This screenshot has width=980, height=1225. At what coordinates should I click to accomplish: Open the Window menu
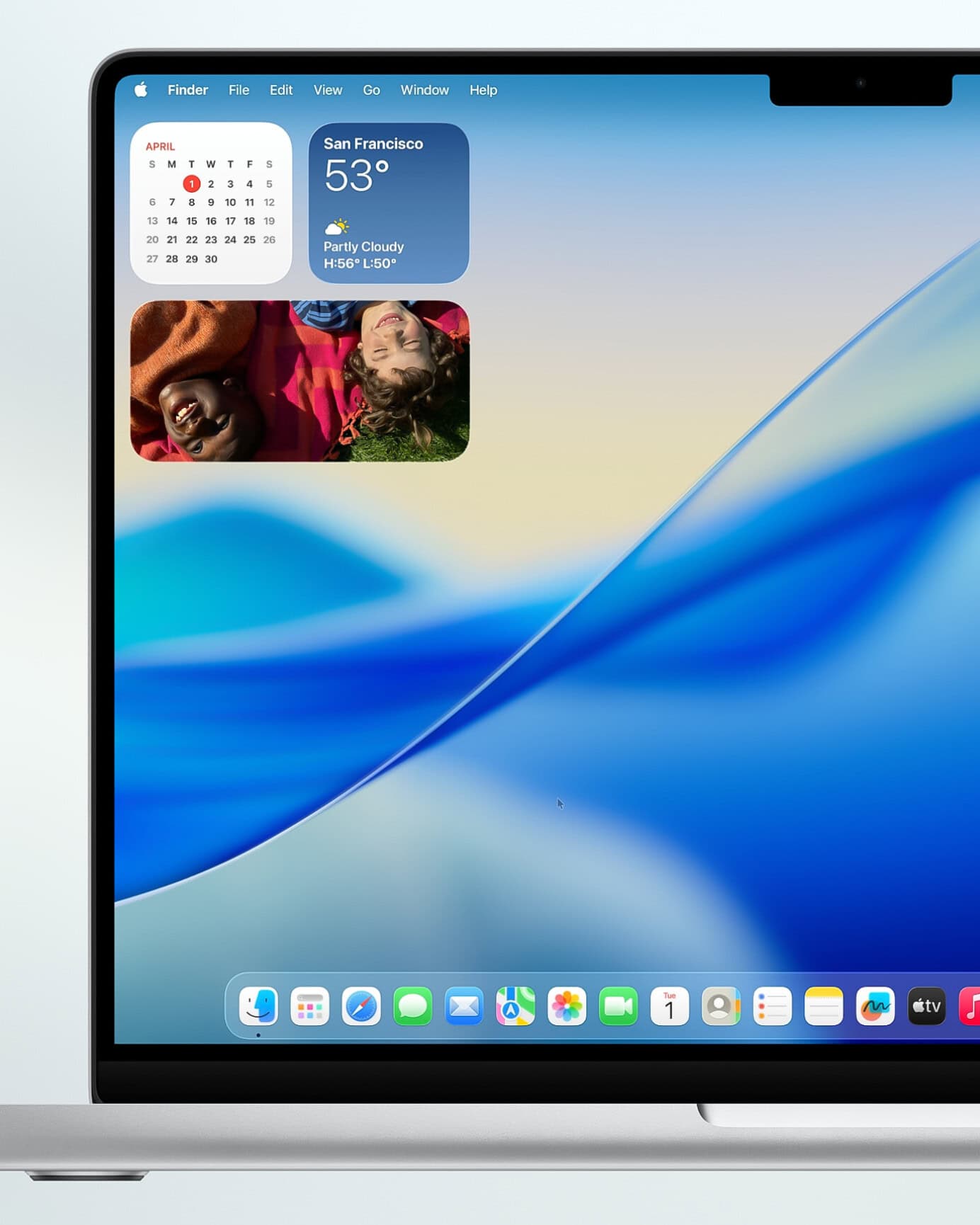coord(425,90)
